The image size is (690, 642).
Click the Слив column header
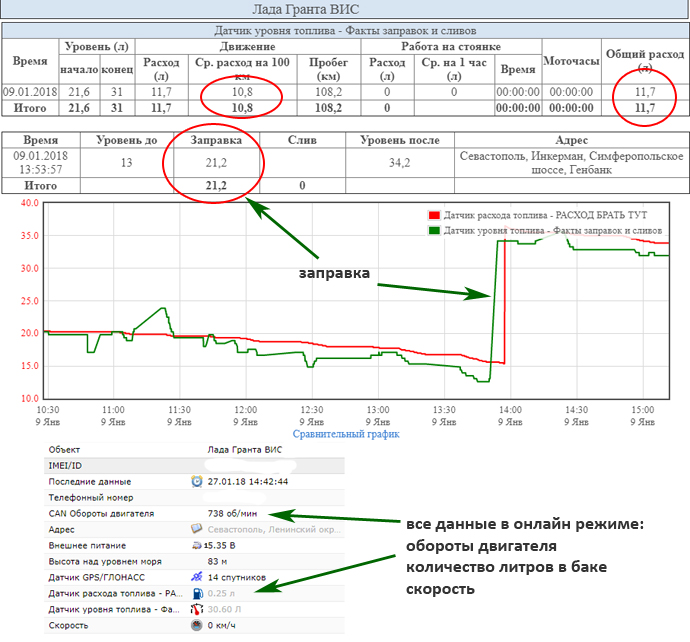click(x=302, y=141)
